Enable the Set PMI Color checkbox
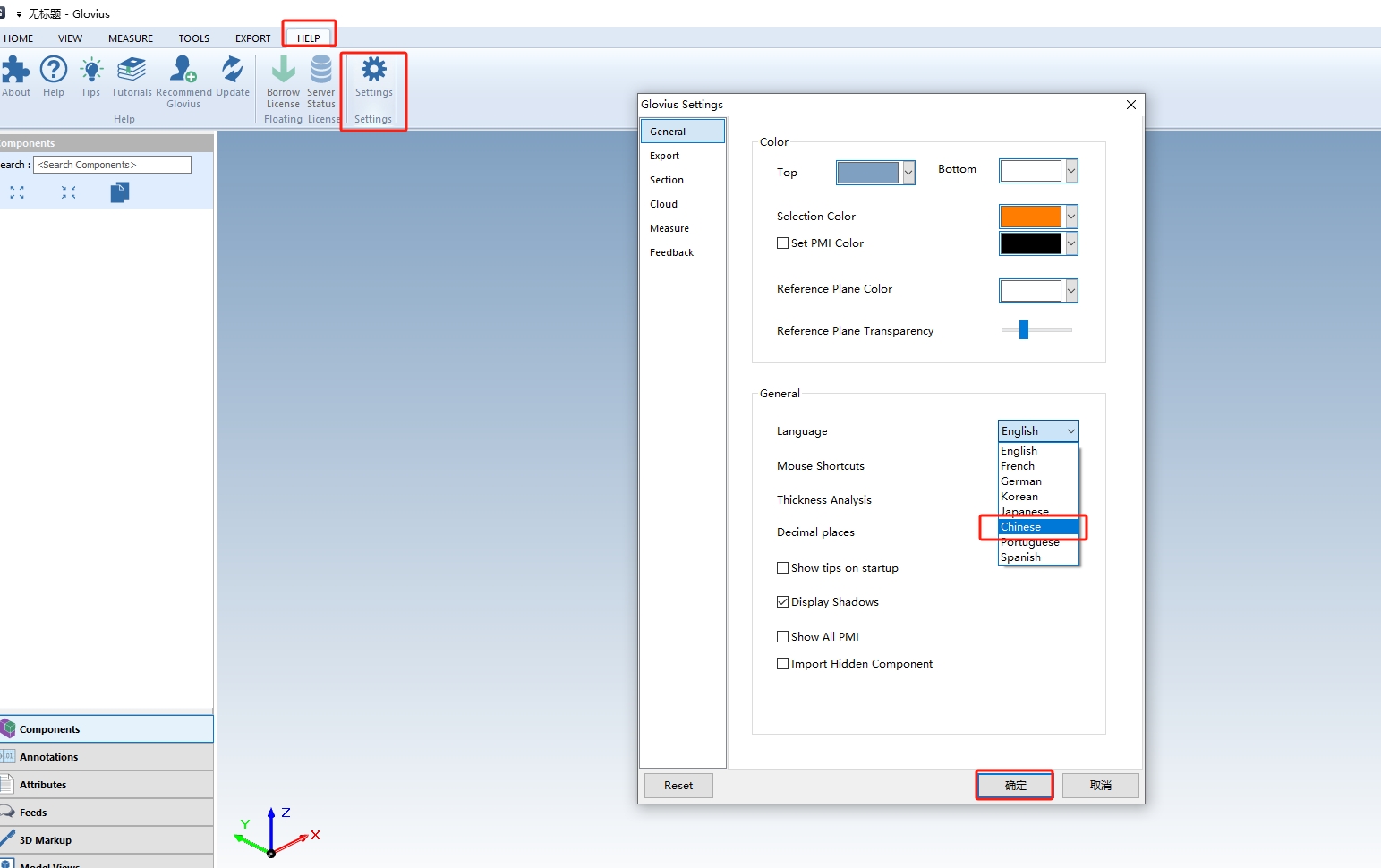Image resolution: width=1381 pixels, height=868 pixels. 783,243
